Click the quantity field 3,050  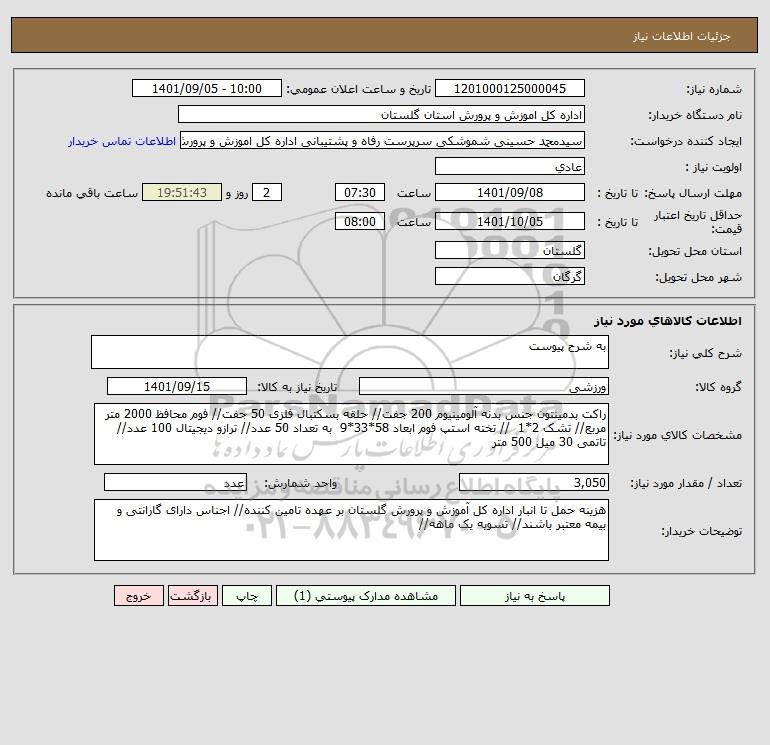coord(534,483)
